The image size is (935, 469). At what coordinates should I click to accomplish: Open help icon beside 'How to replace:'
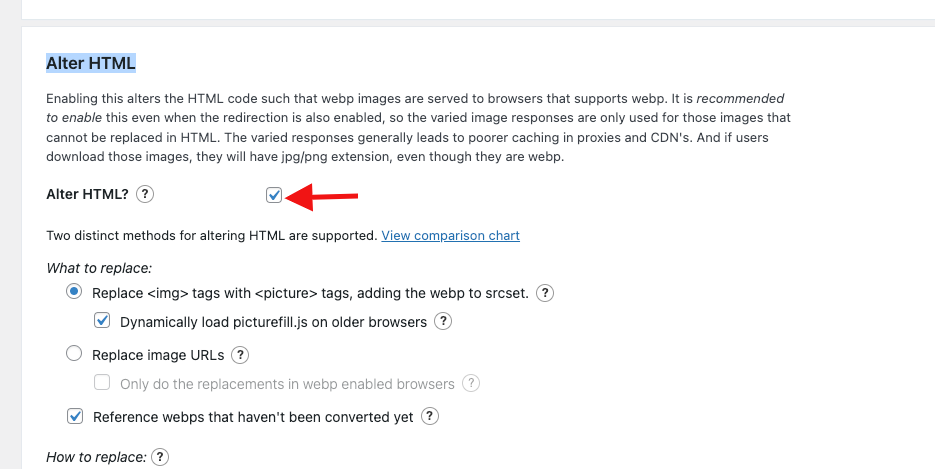(x=160, y=457)
